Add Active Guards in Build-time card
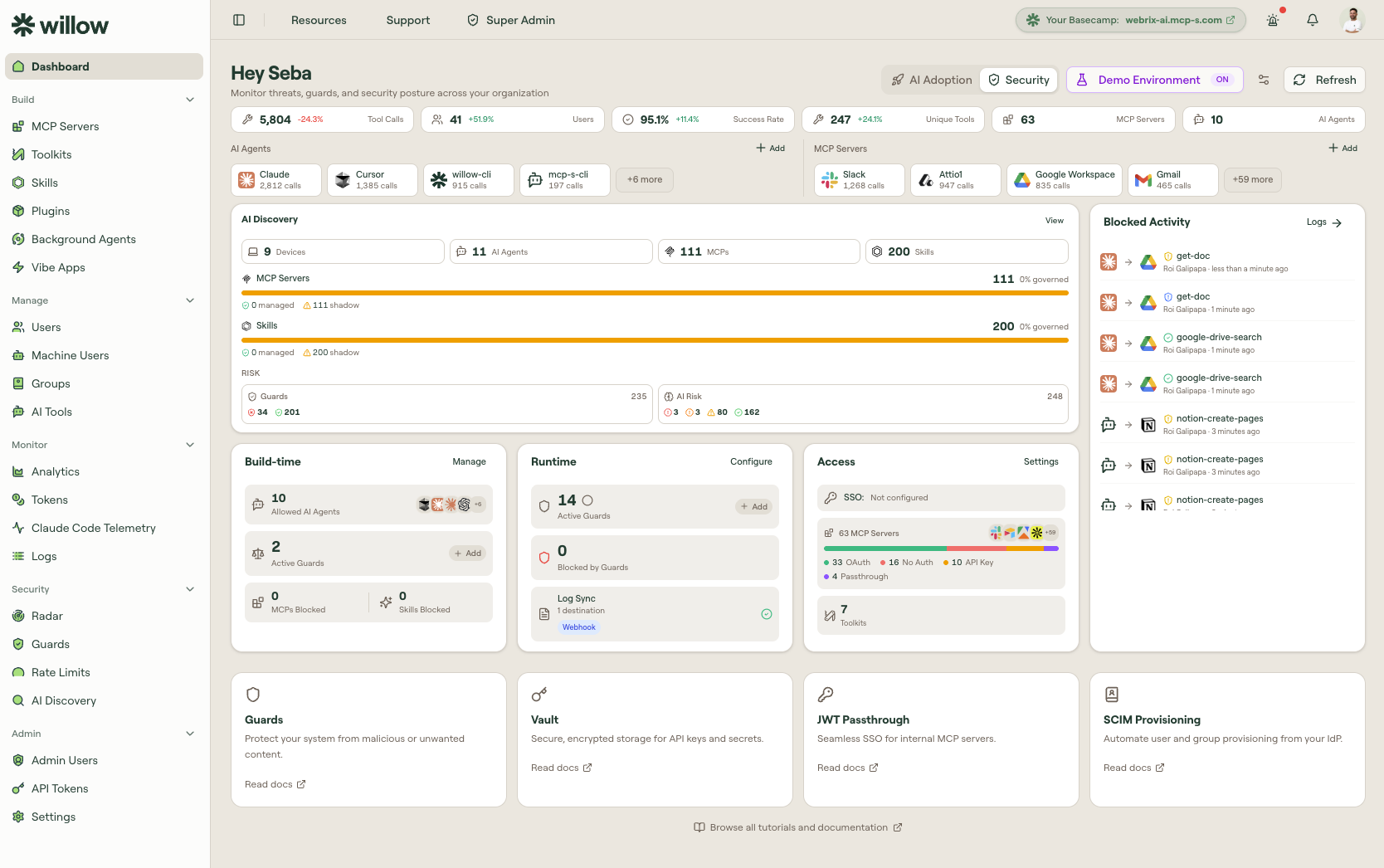The width and height of the screenshot is (1384, 868). 468,553
